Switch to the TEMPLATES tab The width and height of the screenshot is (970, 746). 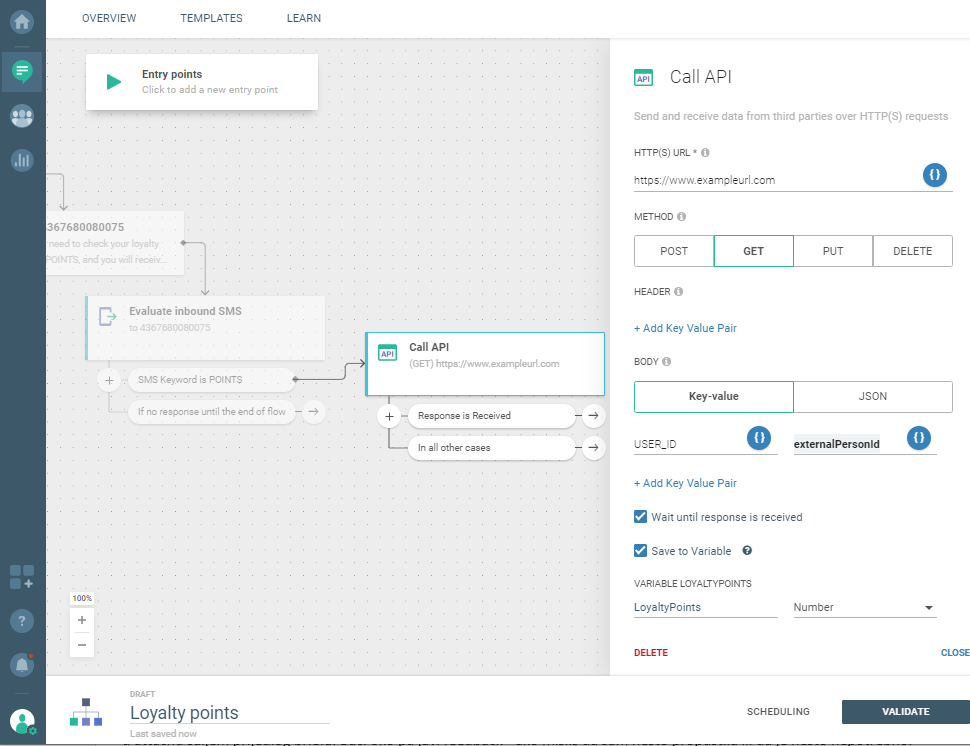(211, 18)
